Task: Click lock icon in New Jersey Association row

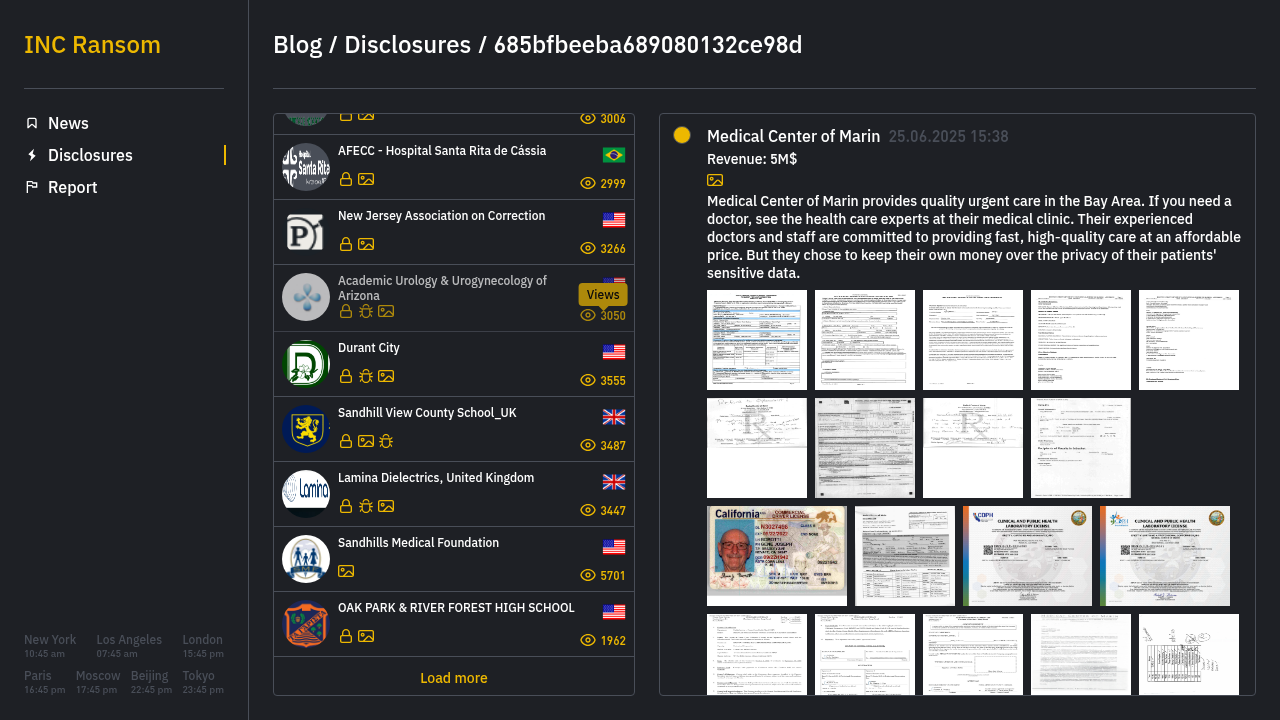Action: pos(346,244)
